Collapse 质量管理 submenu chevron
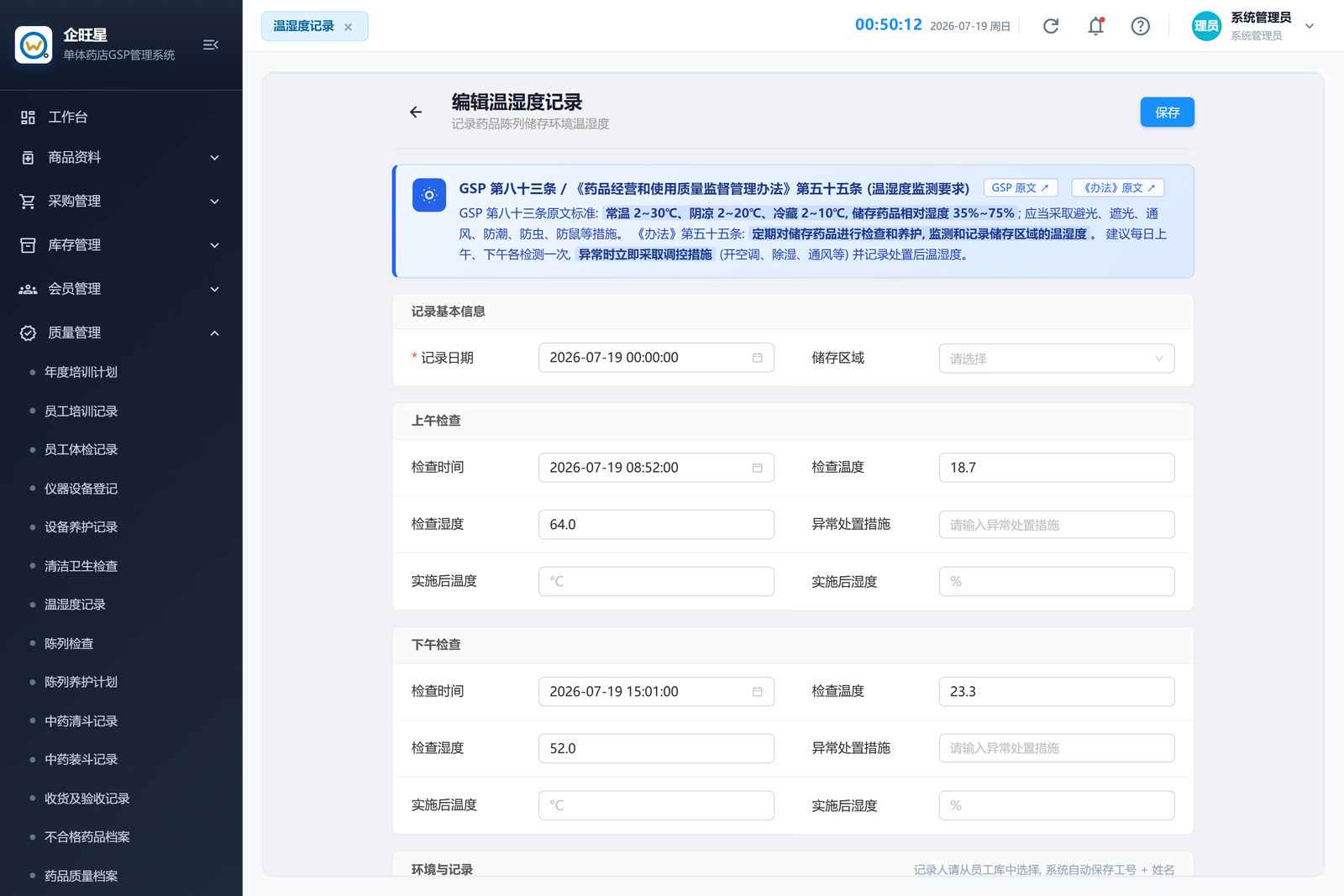The height and width of the screenshot is (896, 1344). [x=214, y=333]
